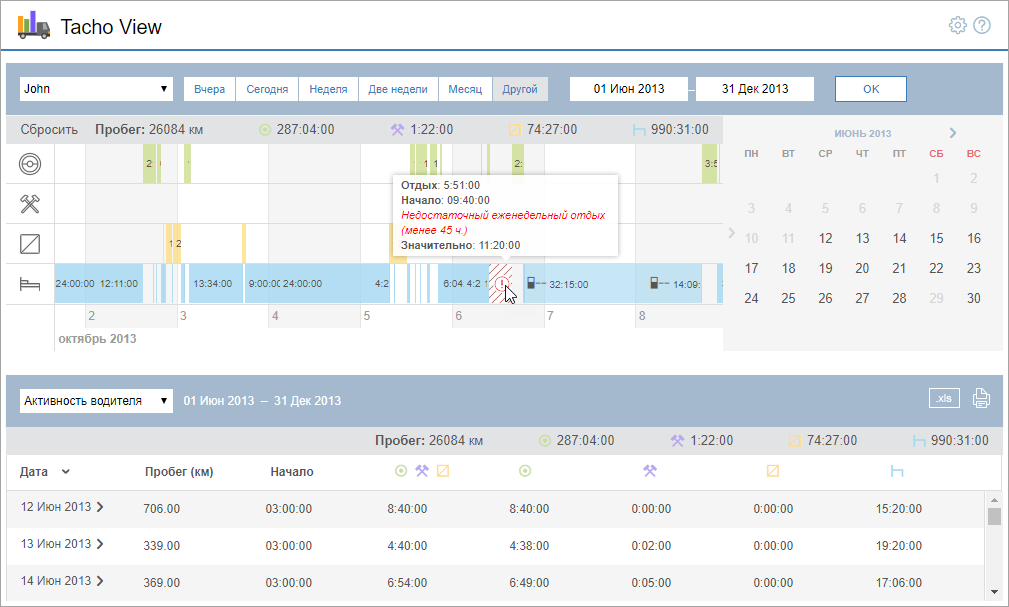Select the Месяц period tab
The height and width of the screenshot is (607, 1009).
[465, 89]
